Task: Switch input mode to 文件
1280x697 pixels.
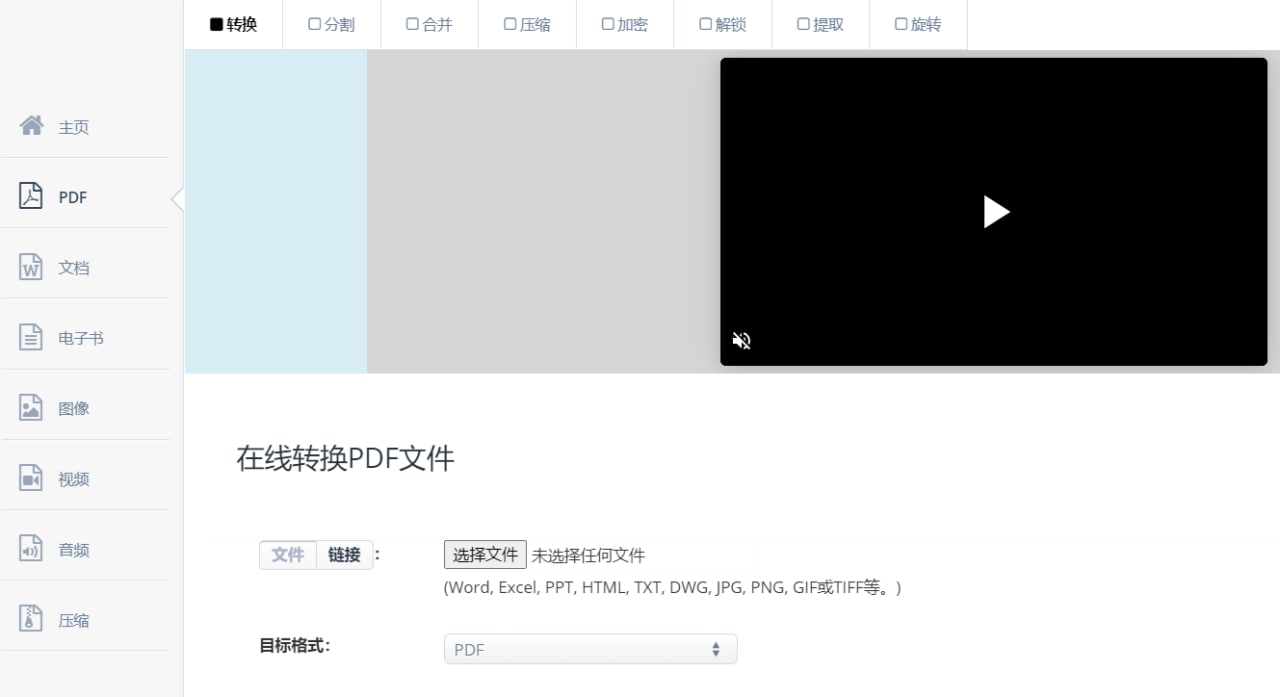Action: [x=288, y=555]
